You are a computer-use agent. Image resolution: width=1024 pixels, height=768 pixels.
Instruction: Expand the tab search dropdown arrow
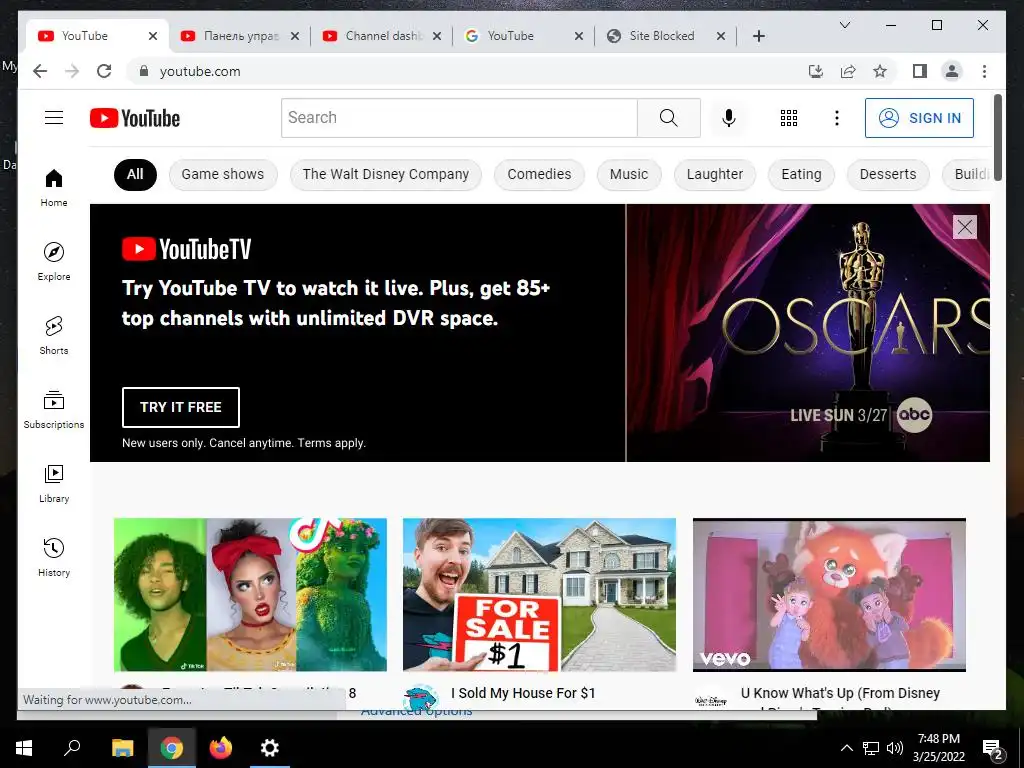point(844,25)
